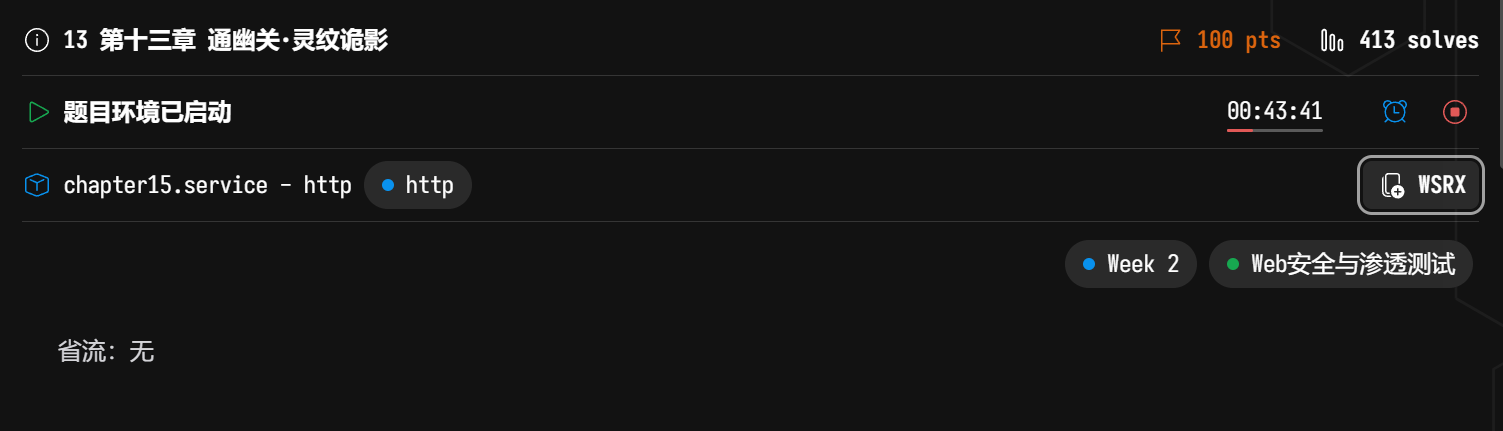The image size is (1503, 431).
Task: Click the blue cube service icon
Action: [x=37, y=185]
